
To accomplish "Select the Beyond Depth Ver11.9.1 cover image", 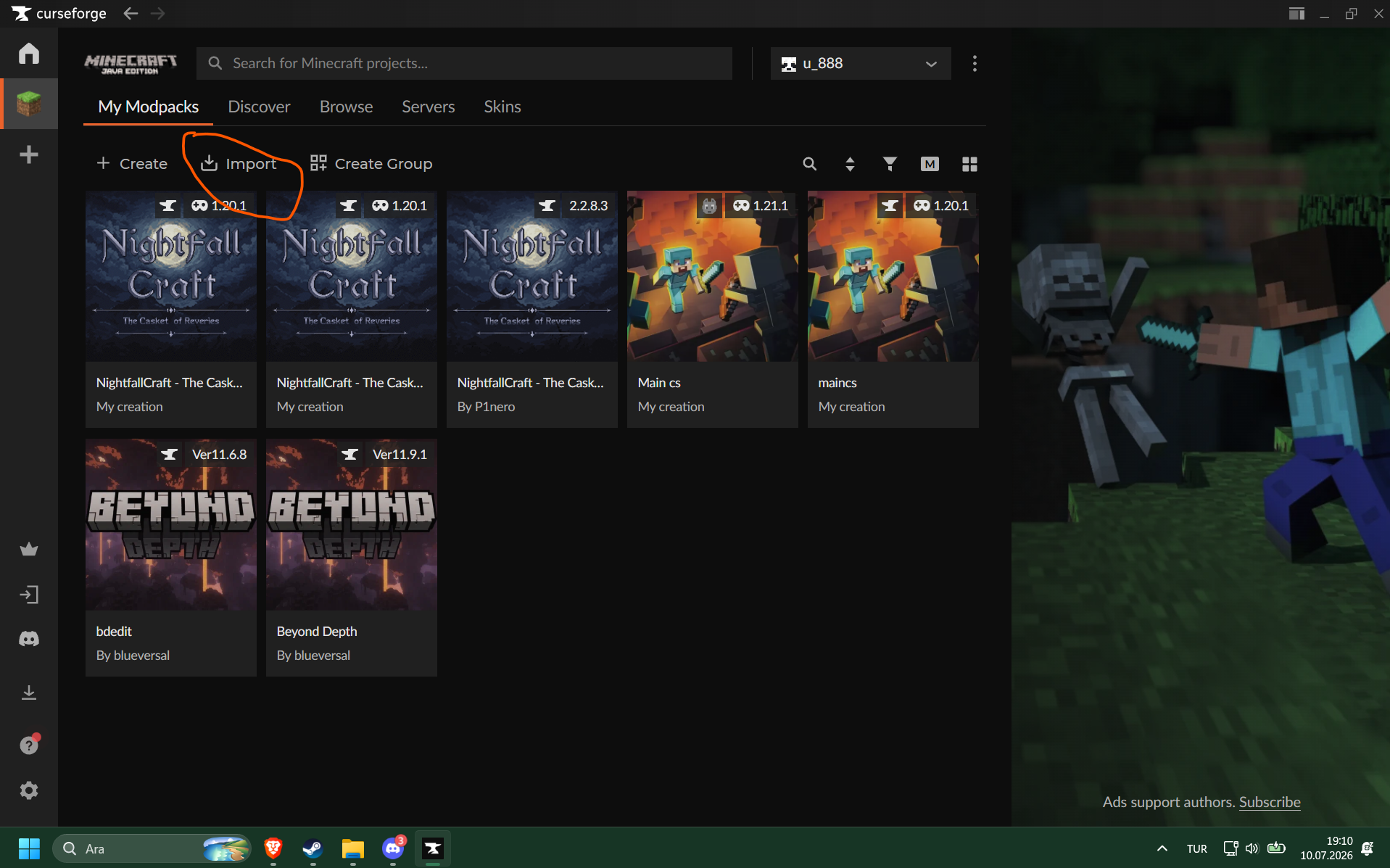I will (x=352, y=524).
